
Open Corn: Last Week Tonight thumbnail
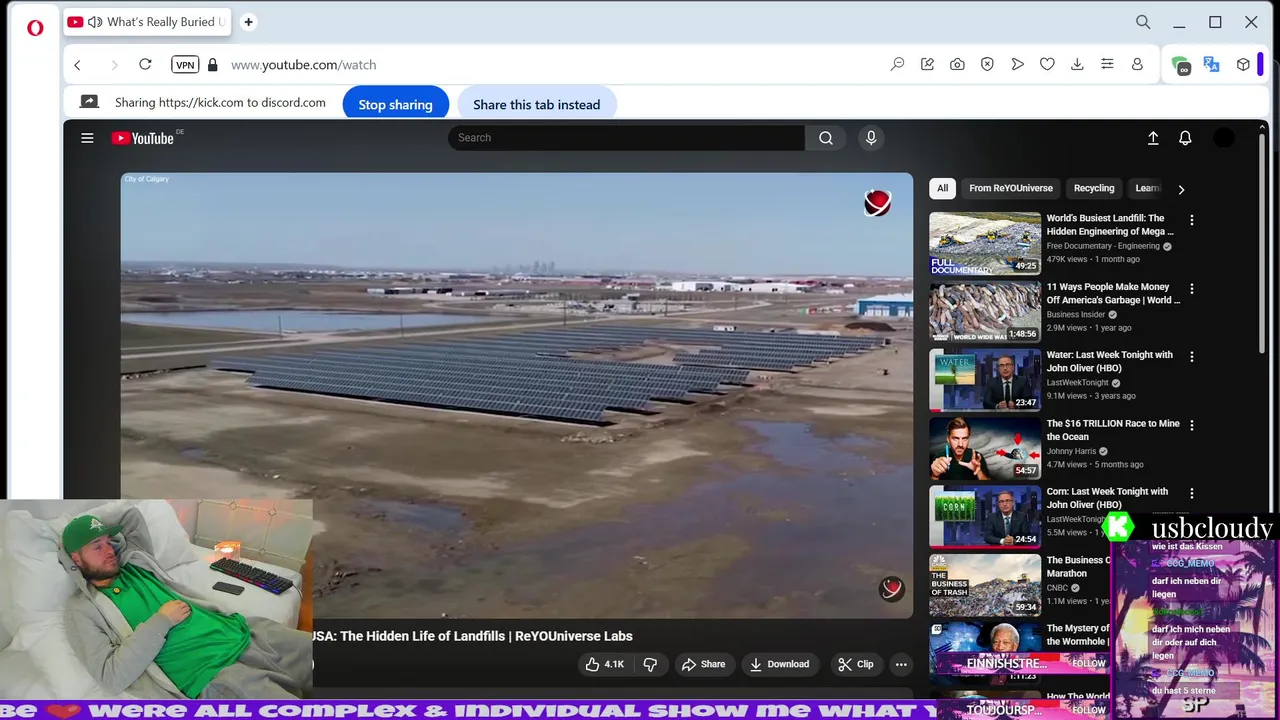tap(985, 516)
